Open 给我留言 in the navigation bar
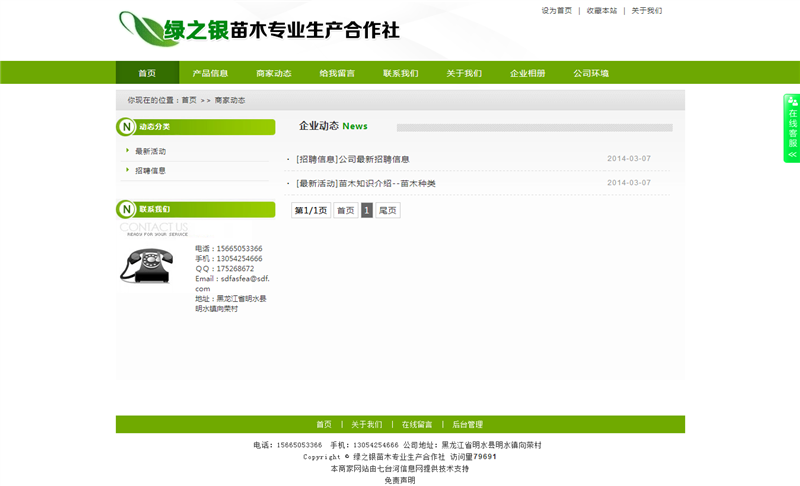Image resolution: width=800 pixels, height=486 pixels. (x=337, y=73)
